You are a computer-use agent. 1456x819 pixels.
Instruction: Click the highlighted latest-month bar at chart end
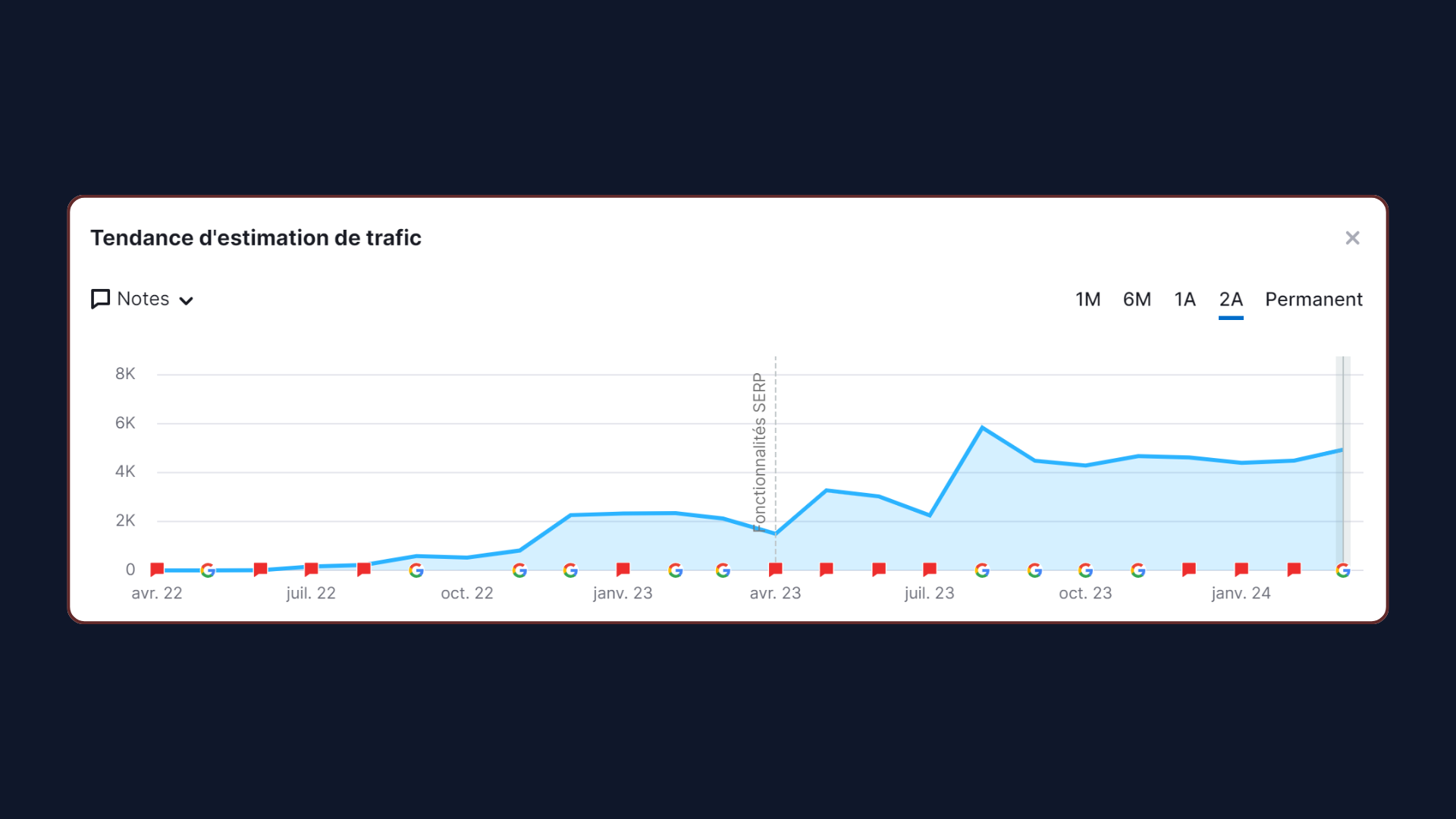[x=1343, y=463]
